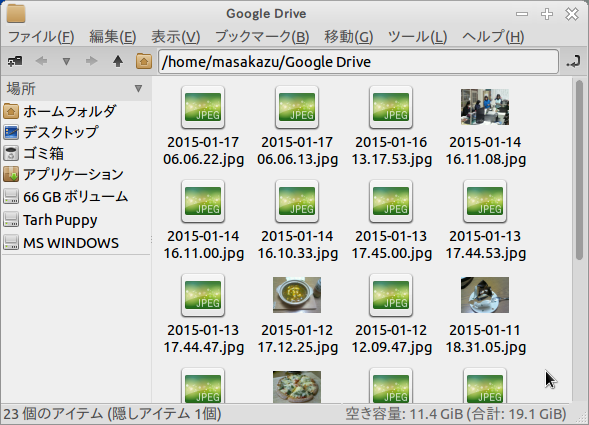Open the ツール(L) menu
589x425 pixels.
point(417,37)
